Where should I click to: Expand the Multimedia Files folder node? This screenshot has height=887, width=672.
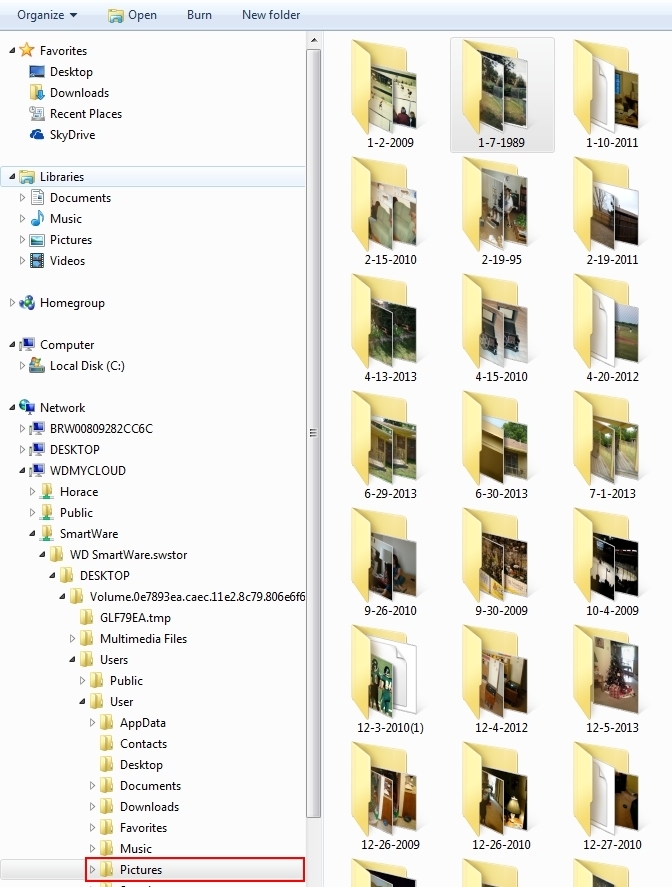(72, 639)
